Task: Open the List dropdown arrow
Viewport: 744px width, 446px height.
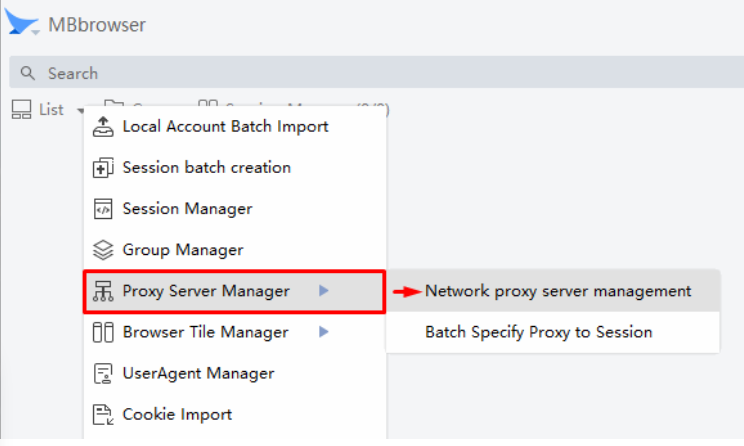Action: [x=79, y=111]
